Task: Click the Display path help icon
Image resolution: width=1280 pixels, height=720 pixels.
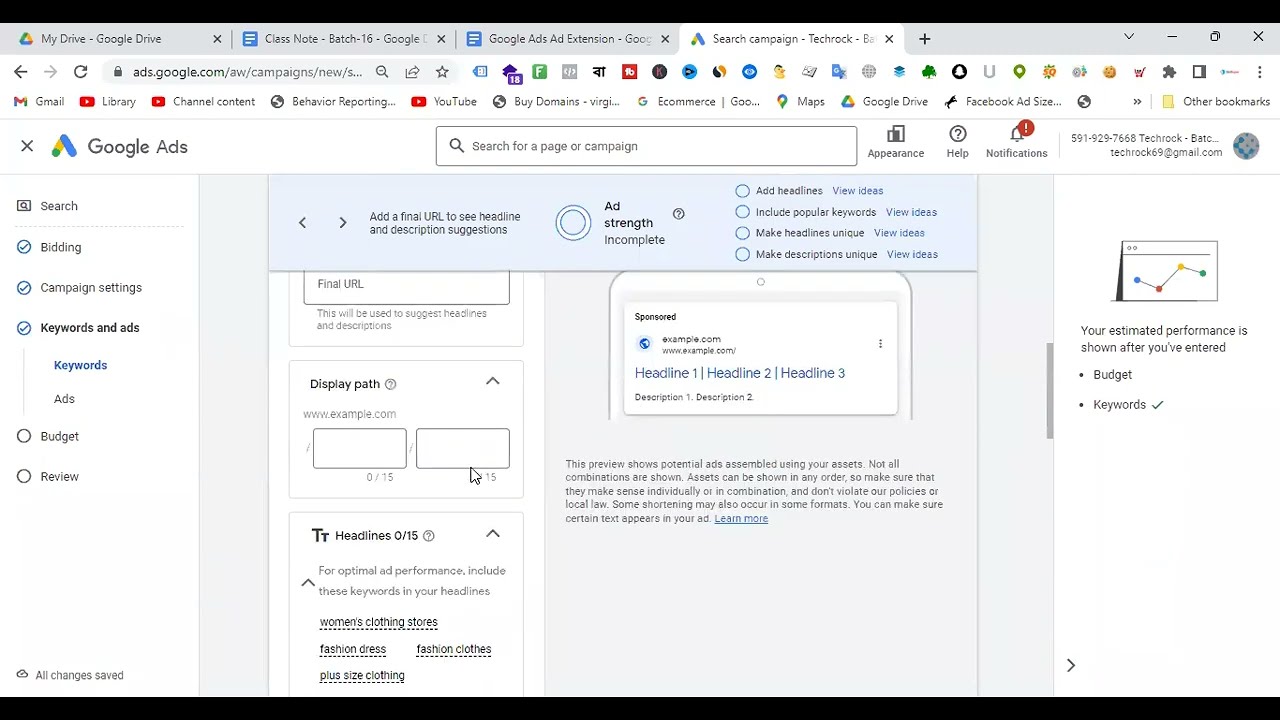Action: pos(391,384)
